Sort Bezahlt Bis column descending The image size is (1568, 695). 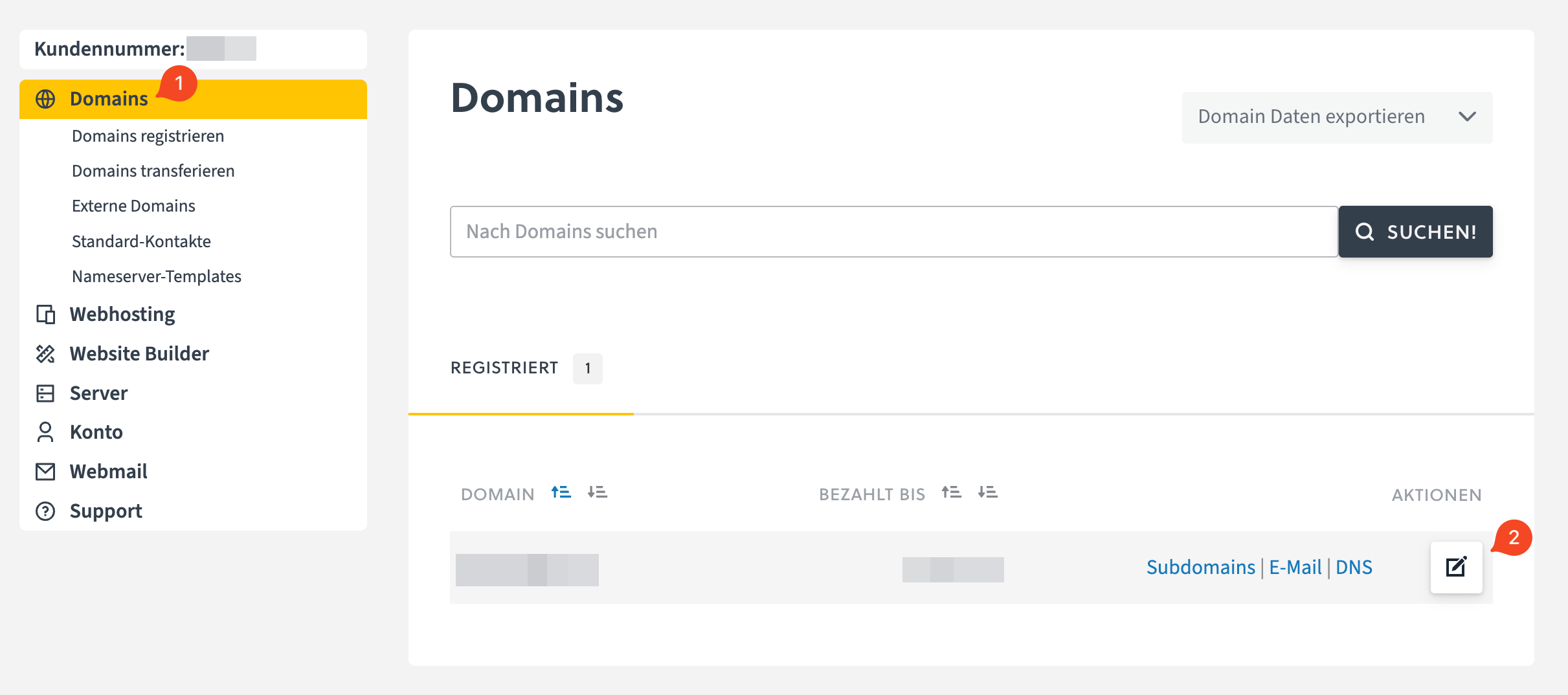(987, 493)
